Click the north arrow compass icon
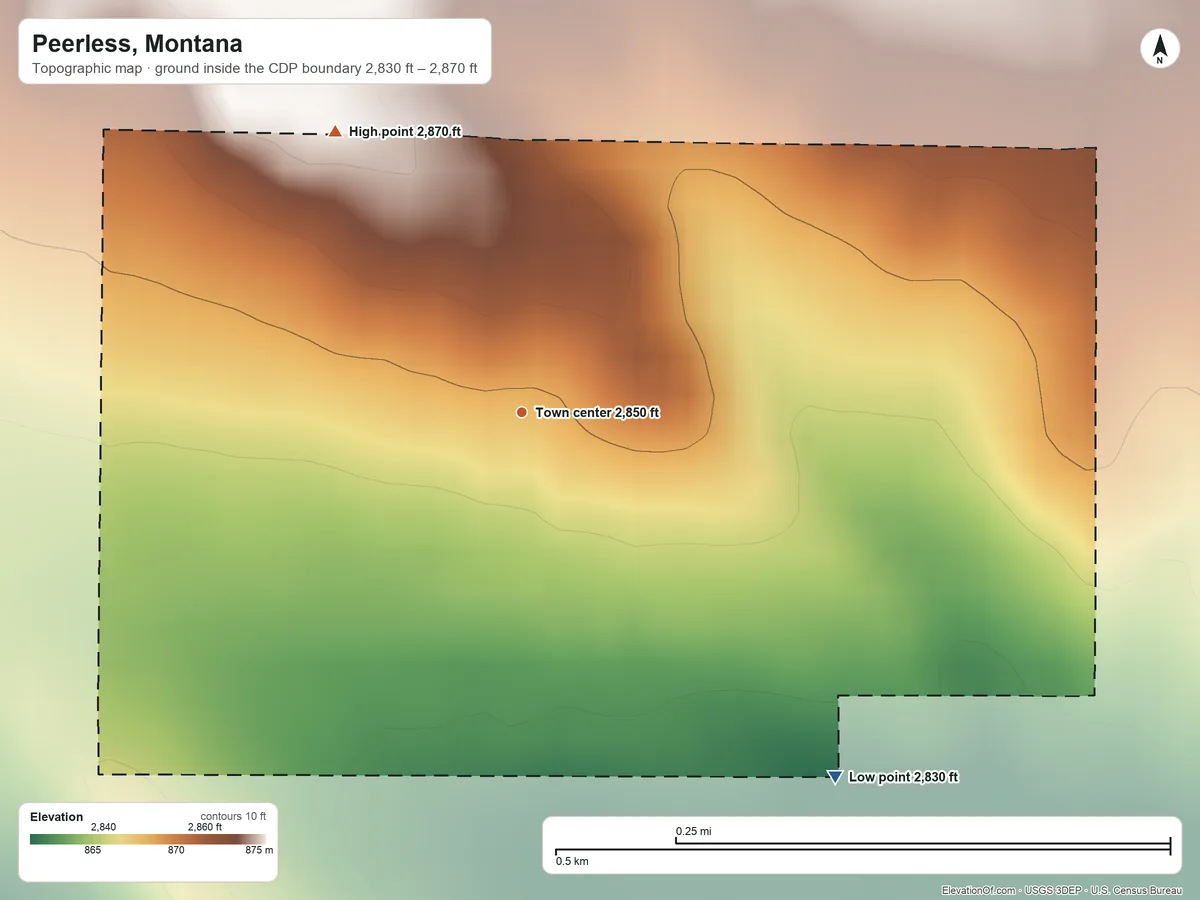 tap(1159, 49)
